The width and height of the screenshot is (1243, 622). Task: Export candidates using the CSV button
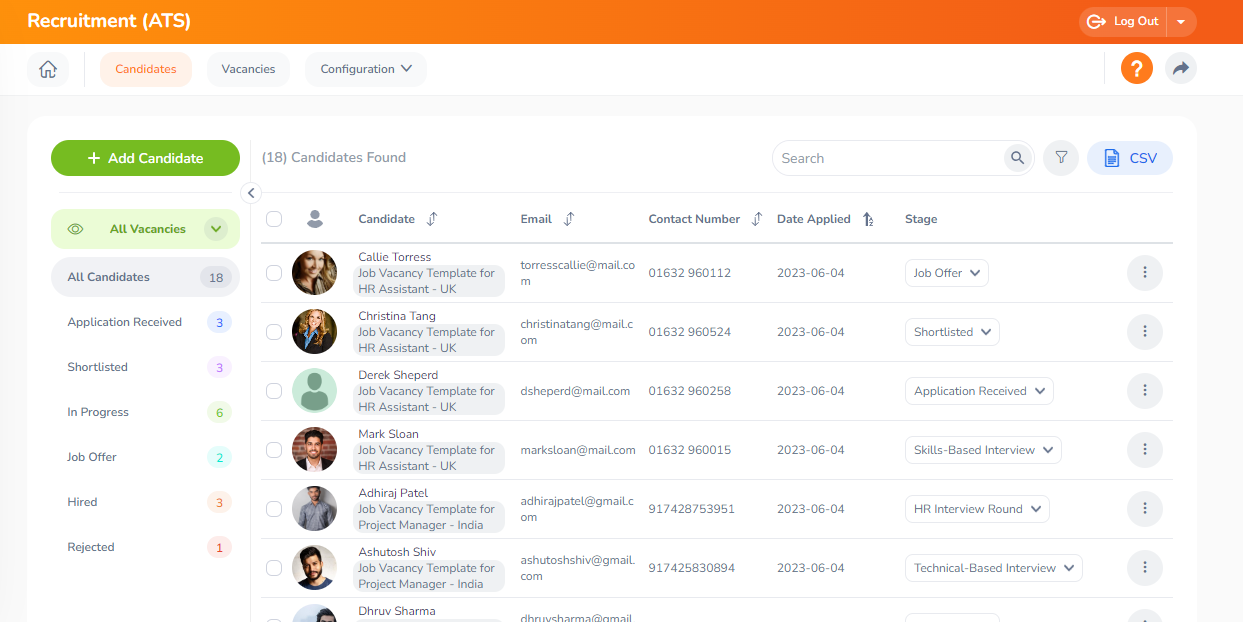pyautogui.click(x=1129, y=158)
